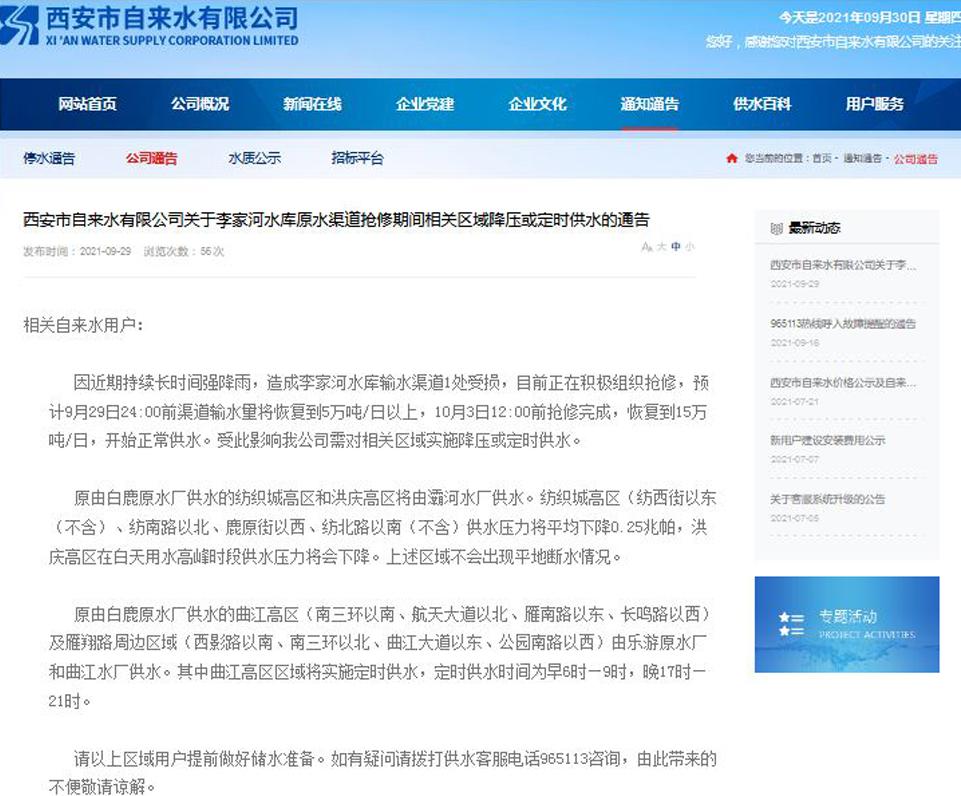Click the 最新动态 panel header icon
The height and width of the screenshot is (796, 961).
coord(776,227)
